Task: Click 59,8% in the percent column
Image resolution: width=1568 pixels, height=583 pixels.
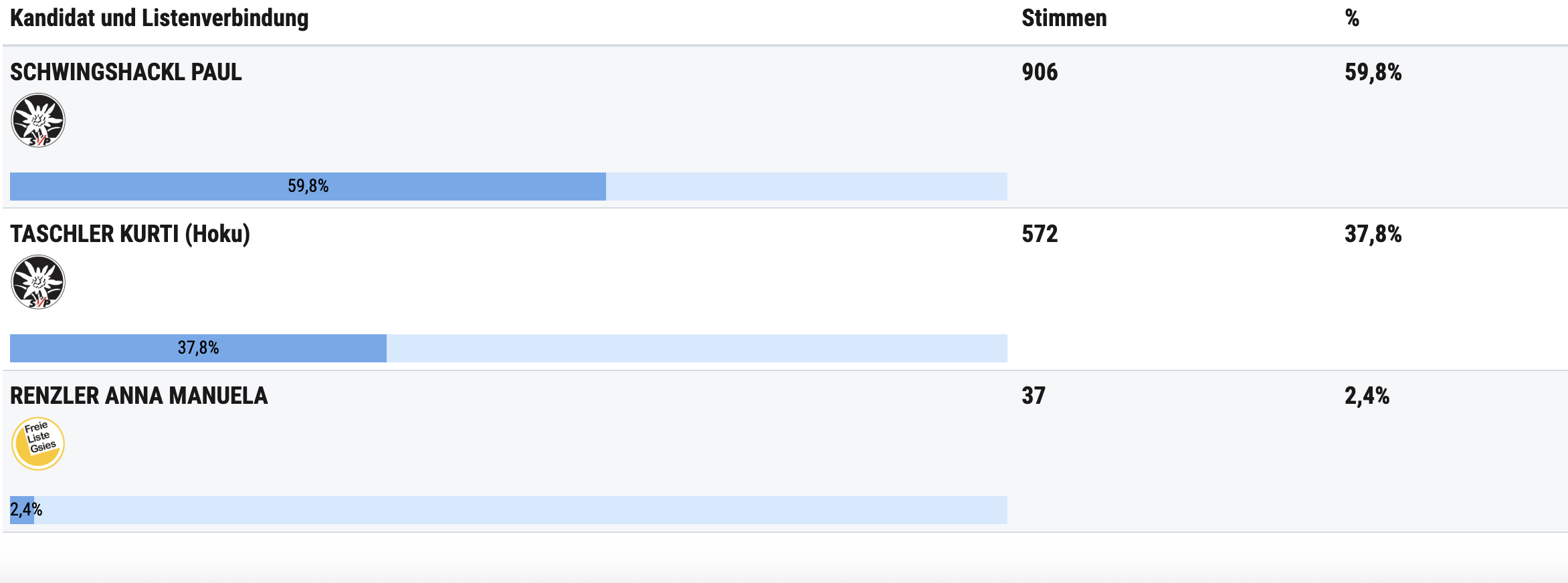Action: point(1373,72)
